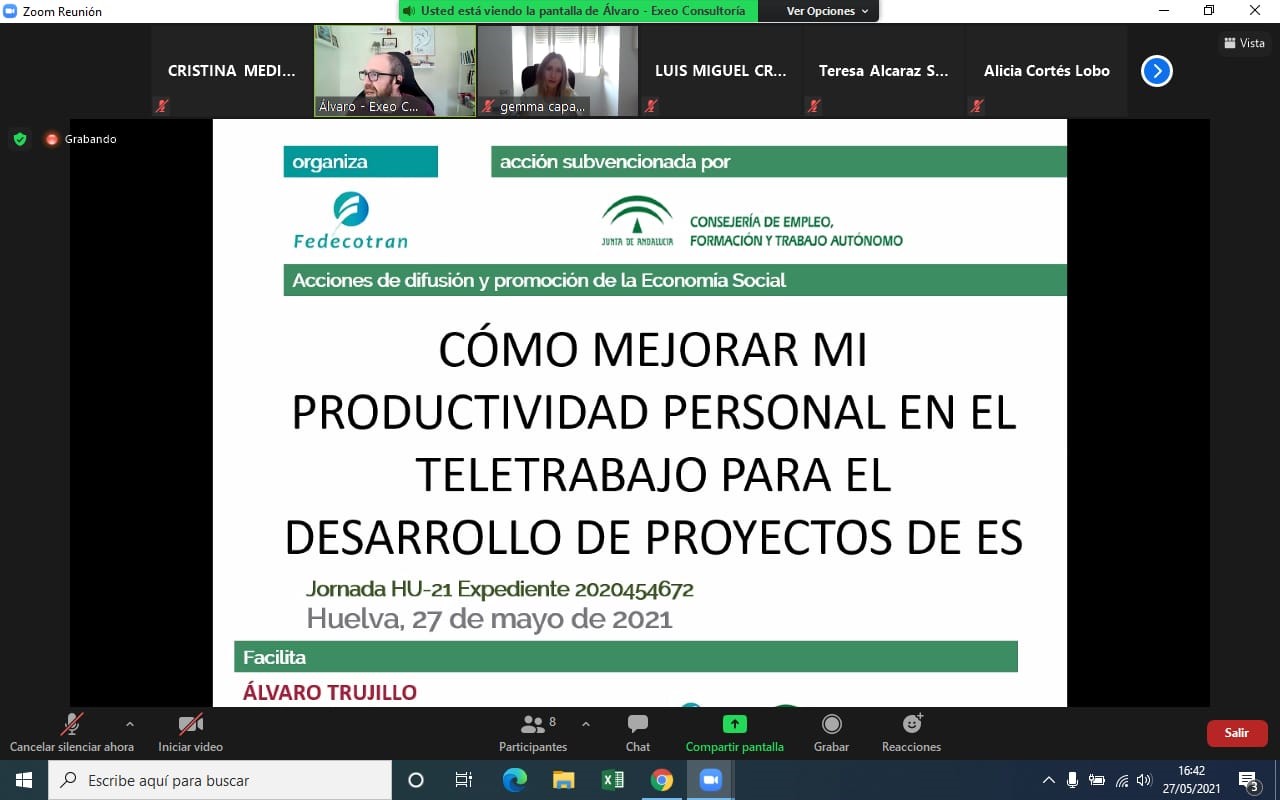Image resolution: width=1280 pixels, height=800 pixels.
Task: Click muted mic icon on Teresa's tile
Action: coord(813,106)
